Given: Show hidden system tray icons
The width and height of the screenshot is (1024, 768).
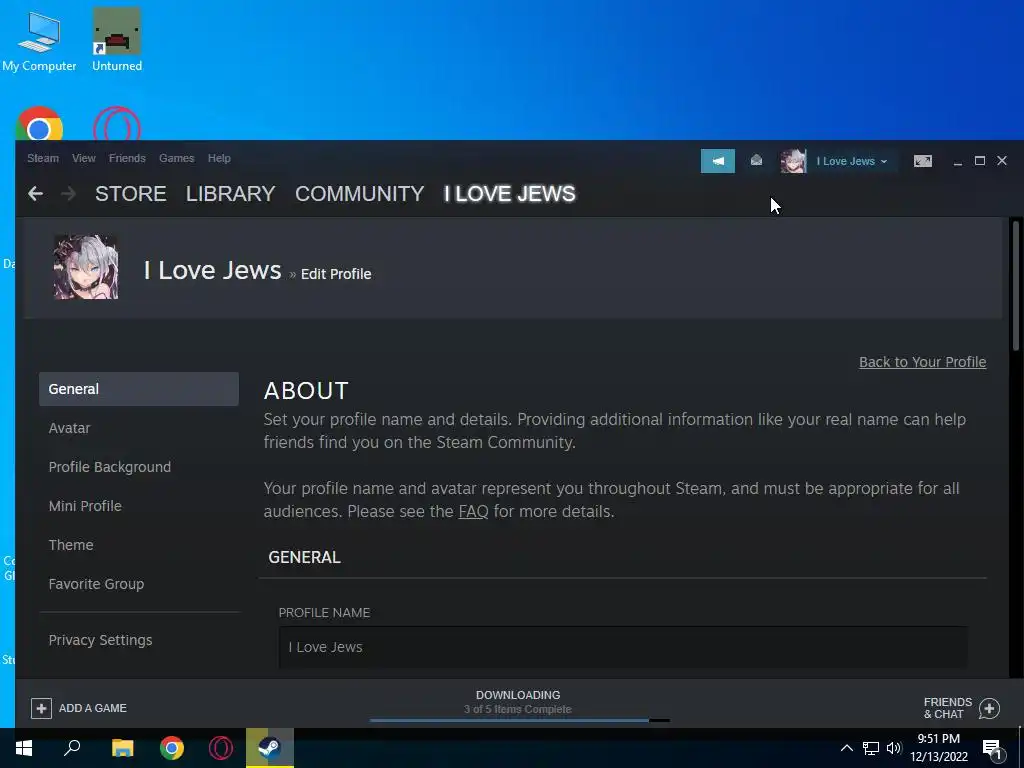Looking at the screenshot, I should 846,748.
